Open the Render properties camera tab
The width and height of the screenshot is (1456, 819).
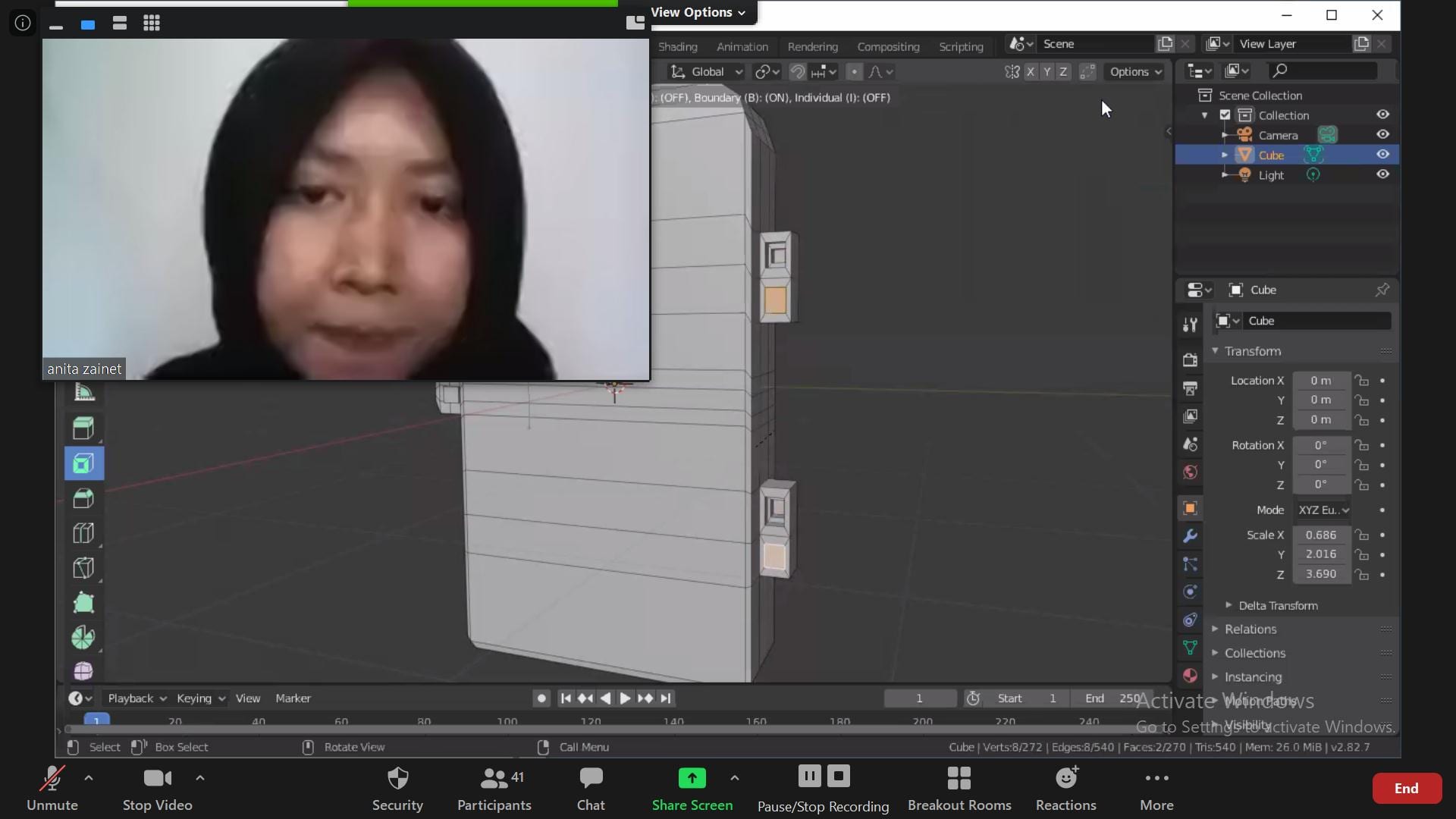coord(1190,359)
